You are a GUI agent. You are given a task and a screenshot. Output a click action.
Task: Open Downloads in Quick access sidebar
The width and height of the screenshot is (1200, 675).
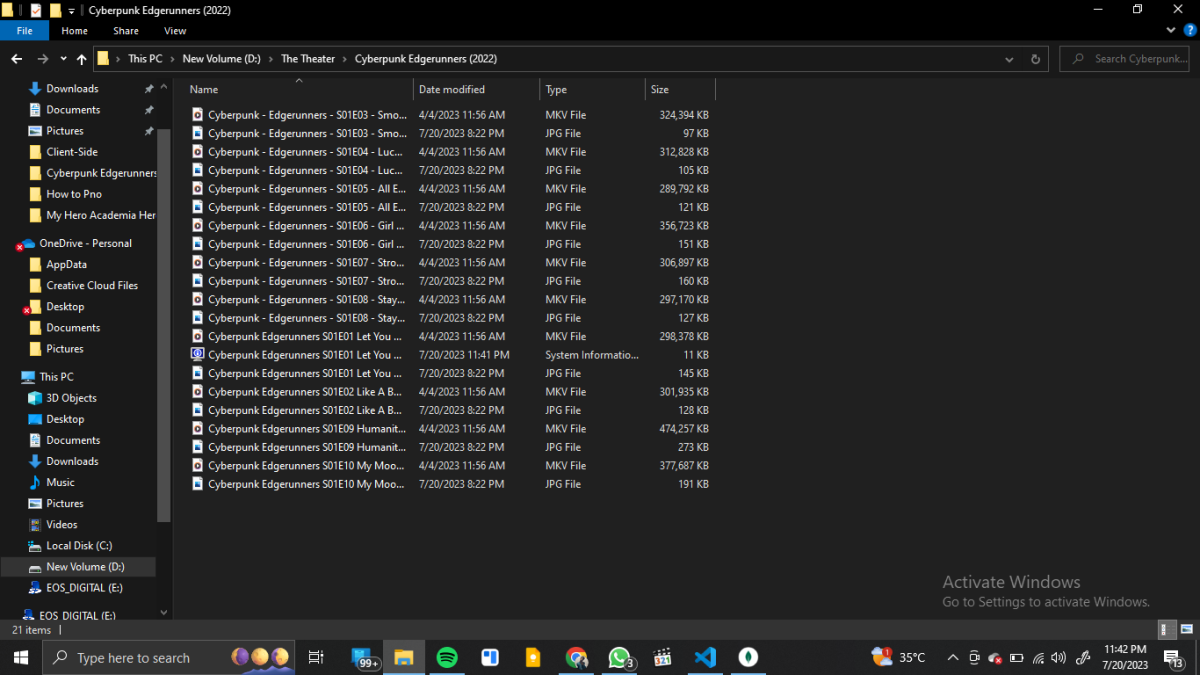(72, 89)
